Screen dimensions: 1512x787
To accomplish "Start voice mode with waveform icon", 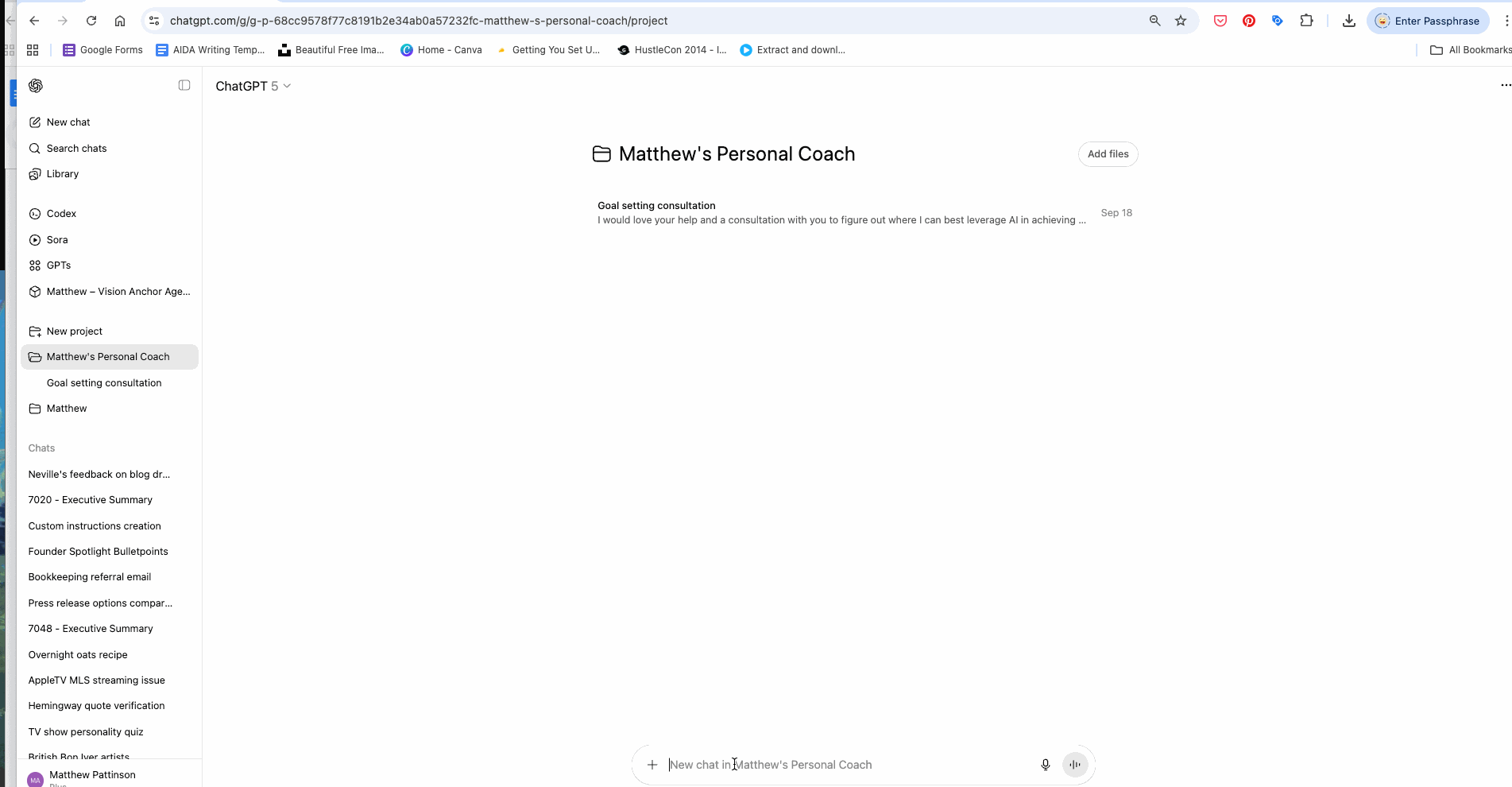I will point(1075,765).
